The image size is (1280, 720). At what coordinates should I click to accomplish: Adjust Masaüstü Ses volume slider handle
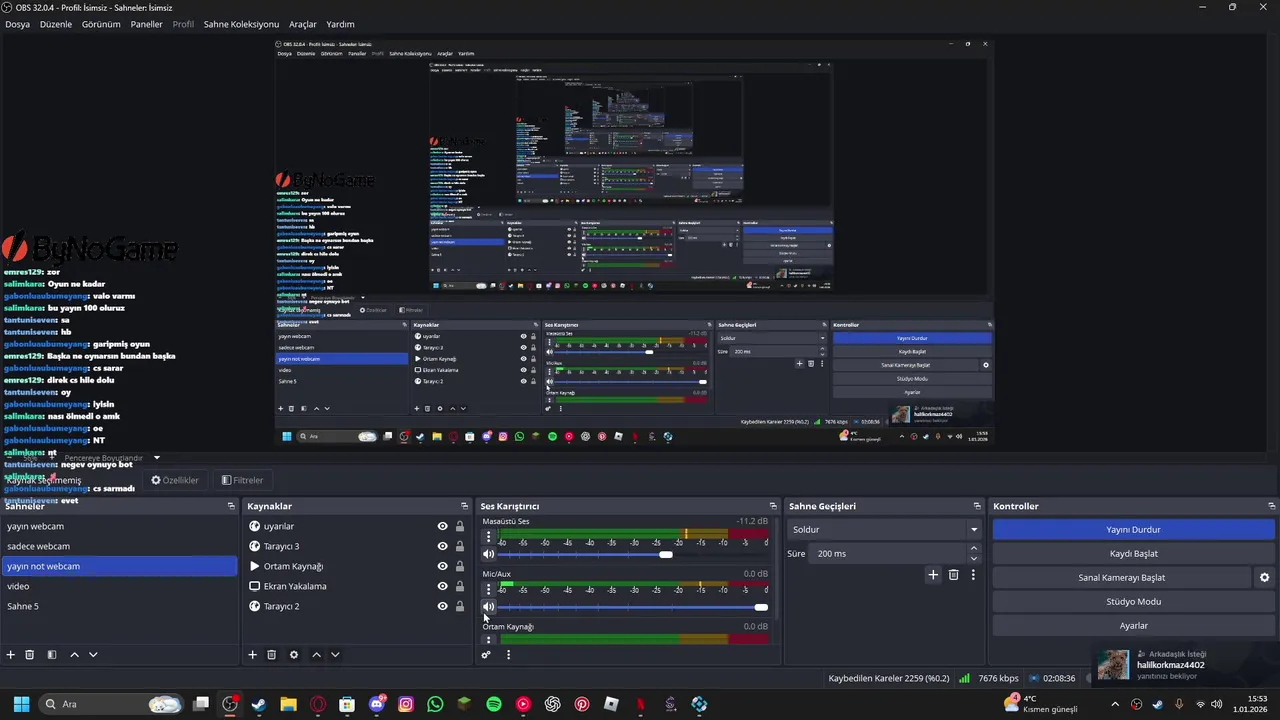pos(666,554)
